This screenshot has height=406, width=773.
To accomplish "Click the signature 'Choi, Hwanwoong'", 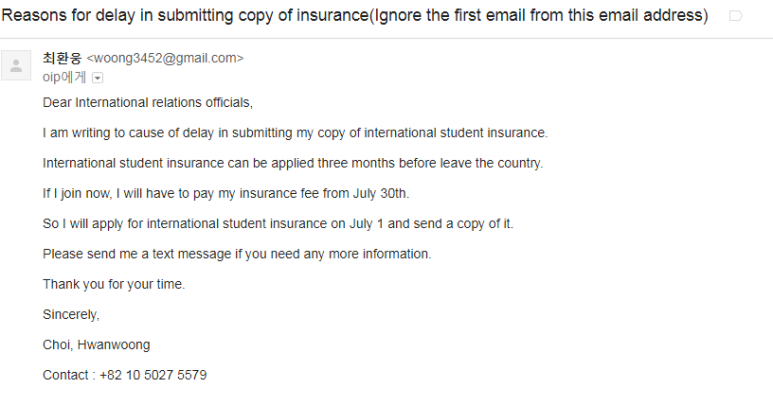I will point(96,345).
